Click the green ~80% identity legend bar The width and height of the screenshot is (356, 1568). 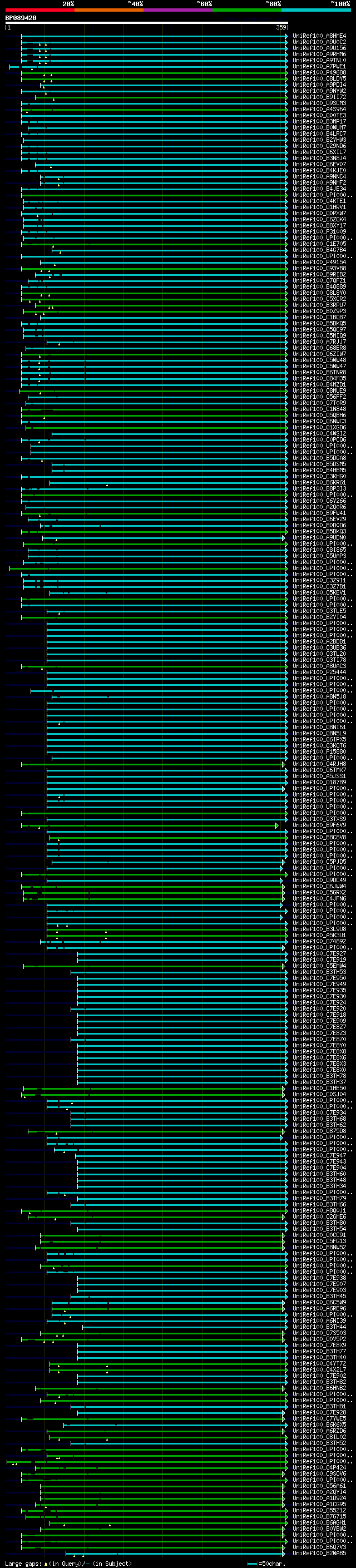247,11
